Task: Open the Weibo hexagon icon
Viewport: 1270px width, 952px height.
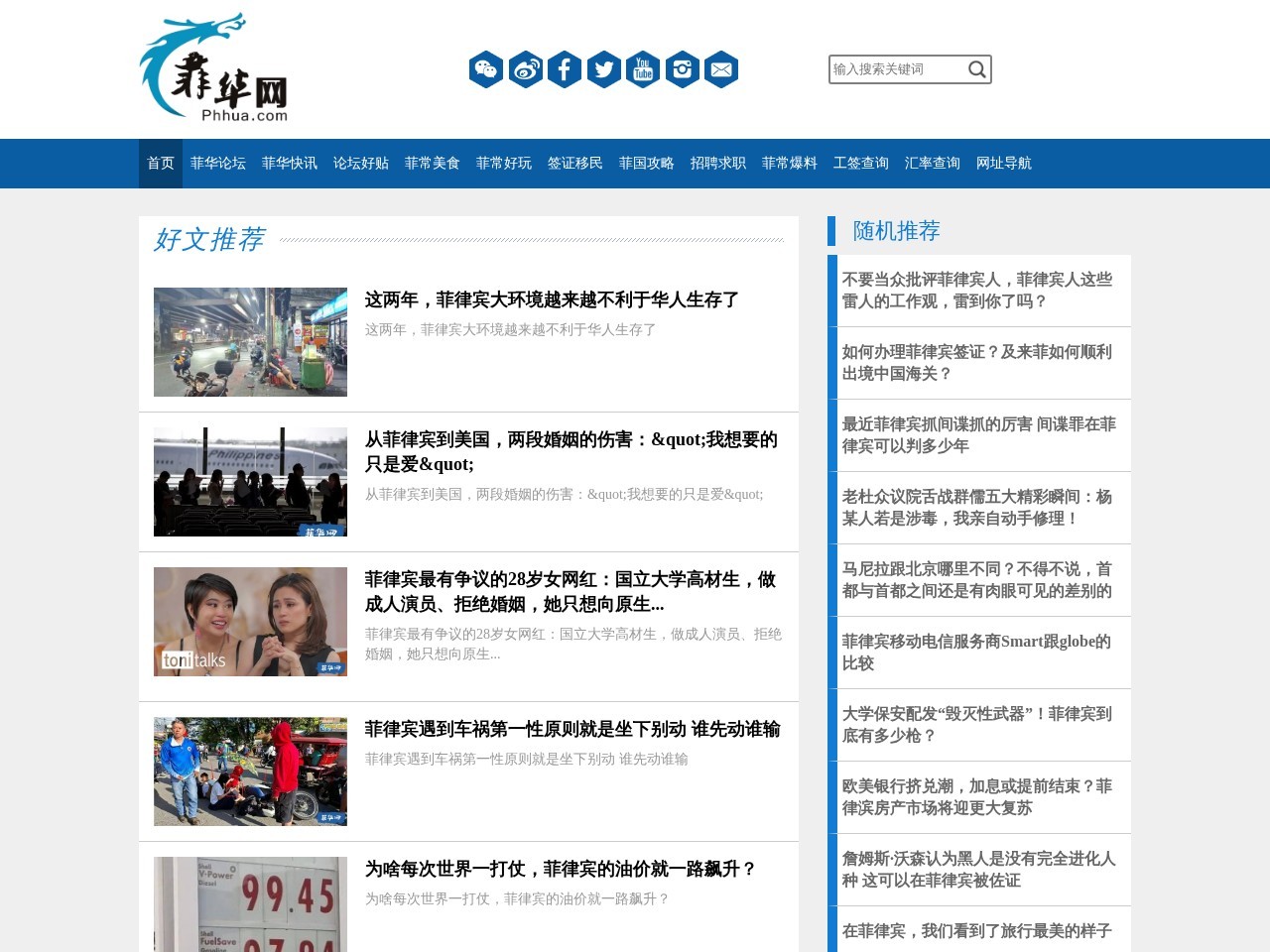Action: click(526, 69)
